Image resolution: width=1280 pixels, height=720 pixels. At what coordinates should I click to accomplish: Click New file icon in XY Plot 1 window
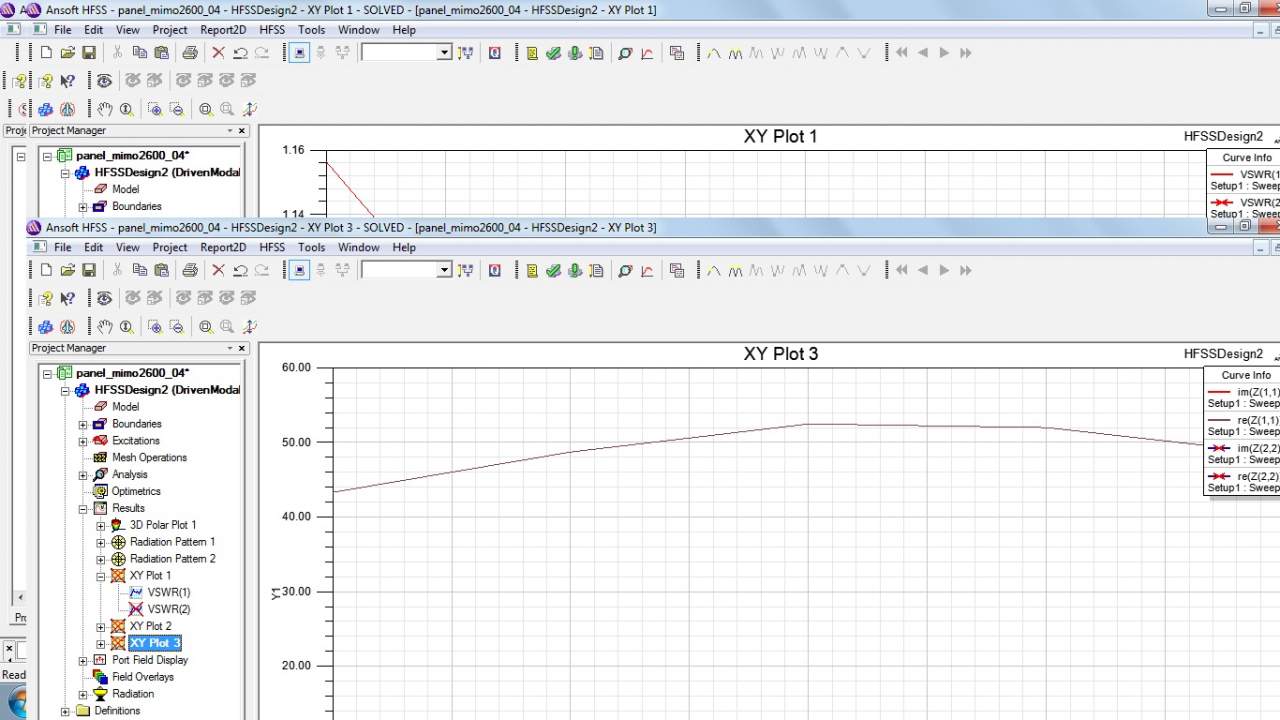click(46, 52)
